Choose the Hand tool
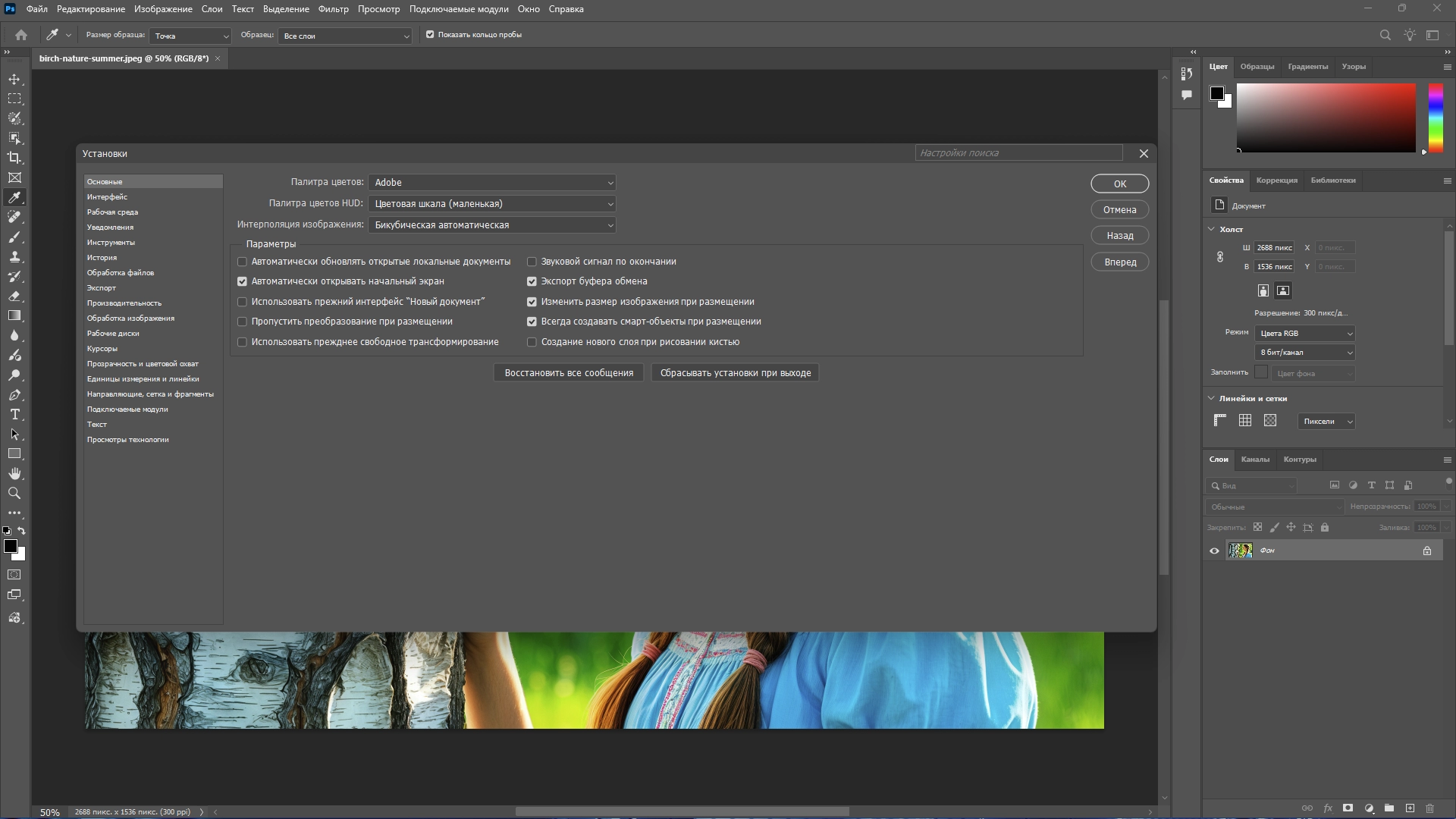The height and width of the screenshot is (819, 1456). tap(14, 474)
